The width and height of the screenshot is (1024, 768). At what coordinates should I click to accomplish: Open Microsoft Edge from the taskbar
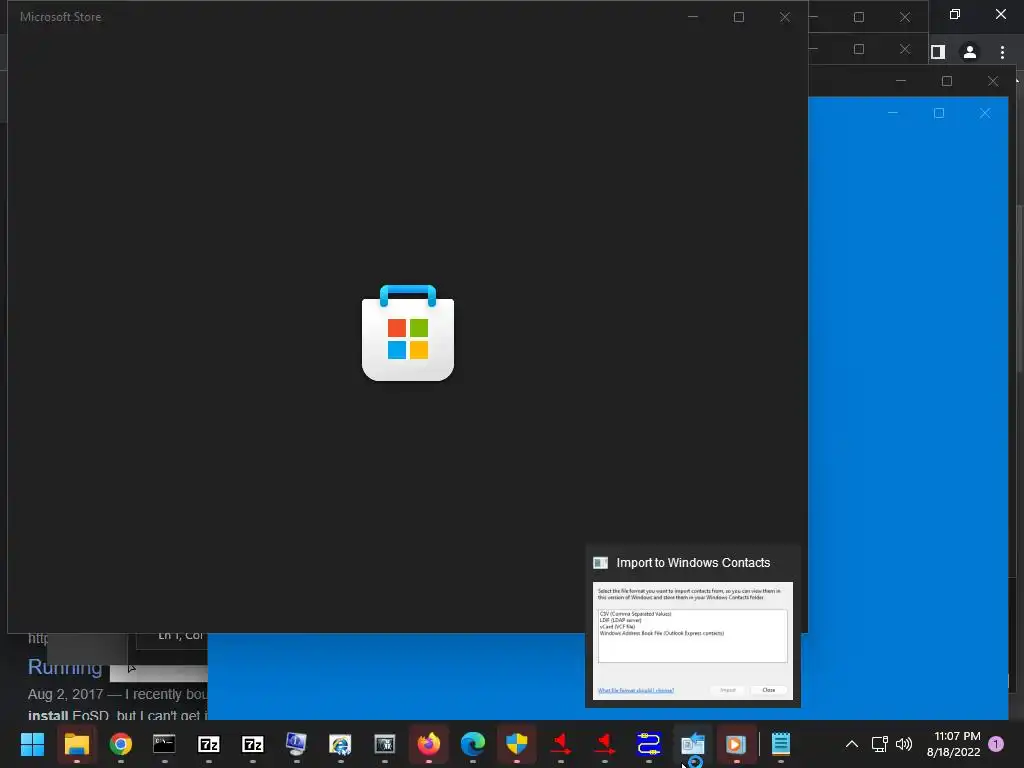(x=473, y=744)
